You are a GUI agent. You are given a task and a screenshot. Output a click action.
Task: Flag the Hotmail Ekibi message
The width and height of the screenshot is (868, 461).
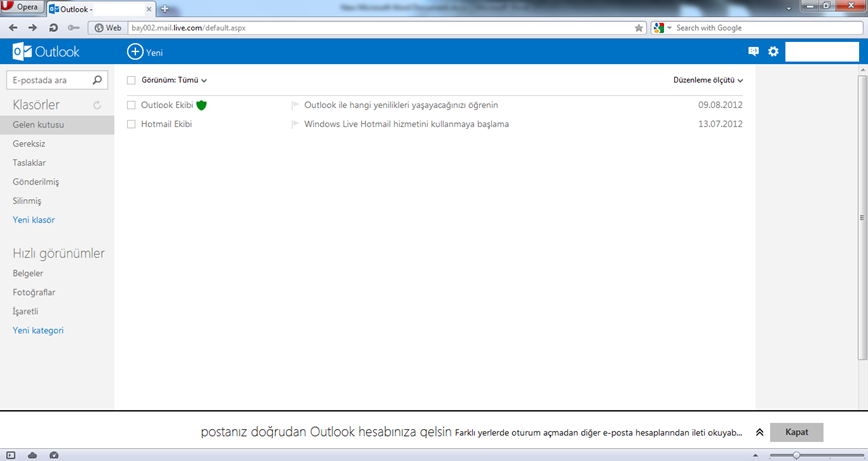pyautogui.click(x=295, y=124)
